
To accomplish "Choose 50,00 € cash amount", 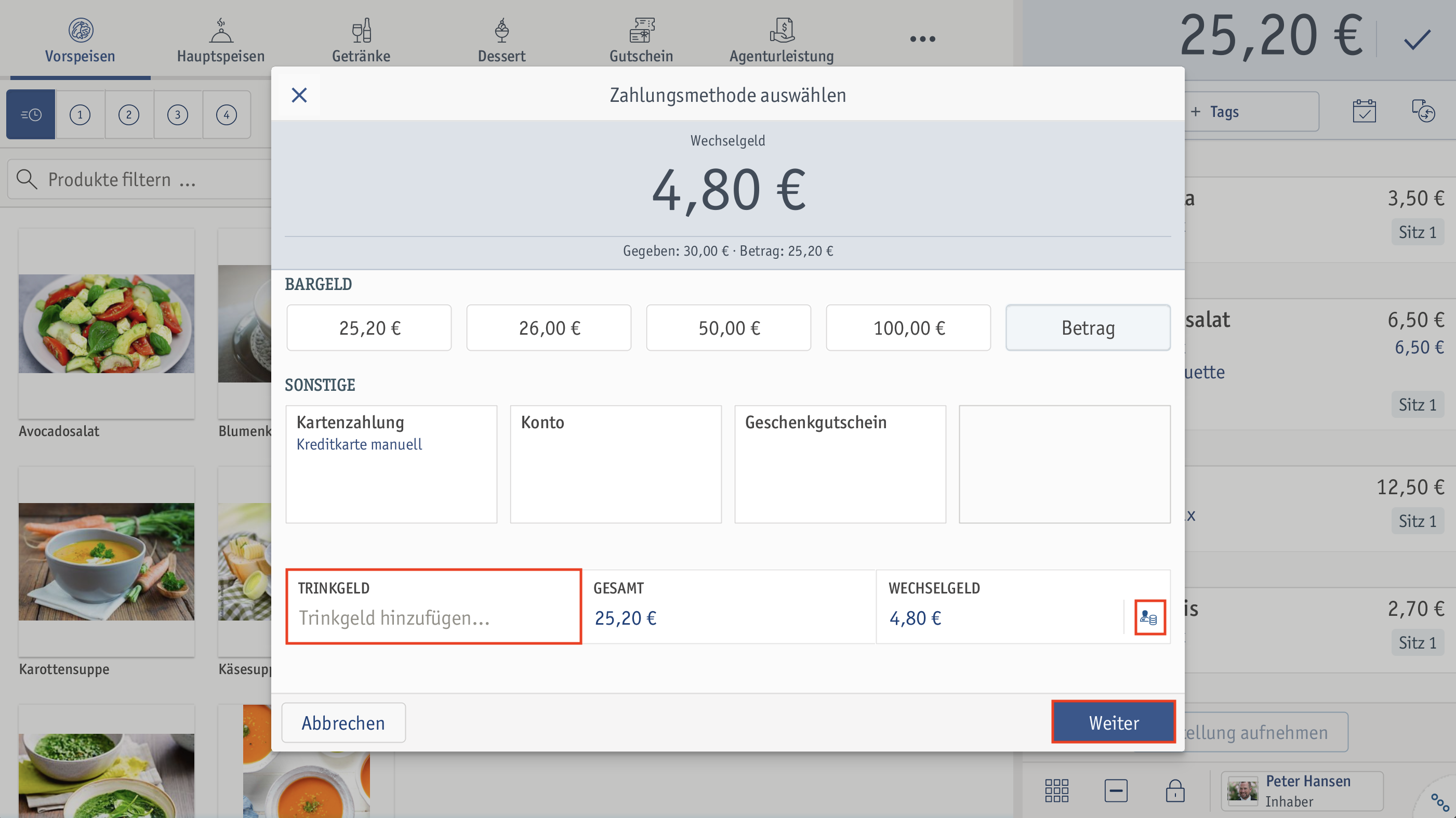I will point(729,328).
